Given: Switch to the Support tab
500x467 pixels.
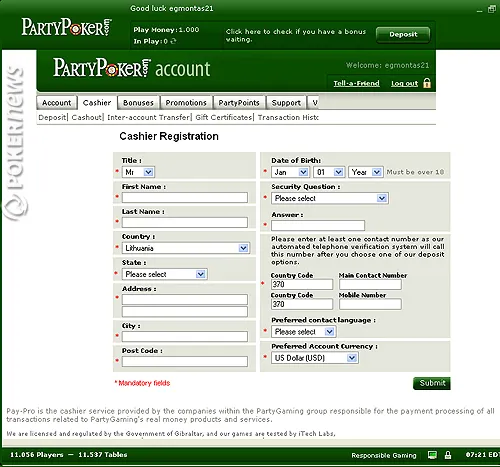Looking at the screenshot, I should [x=286, y=103].
